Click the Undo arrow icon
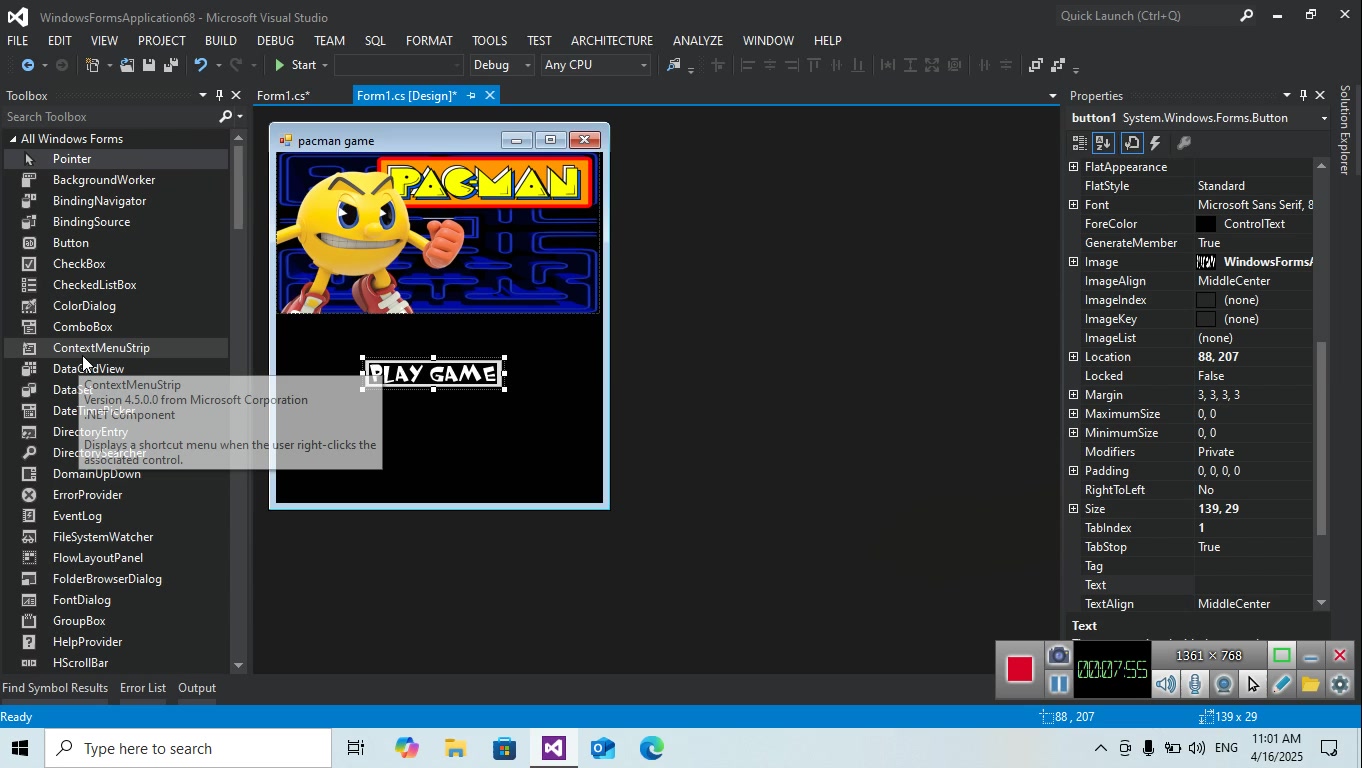Screen dimensions: 1362x768 click(x=201, y=65)
